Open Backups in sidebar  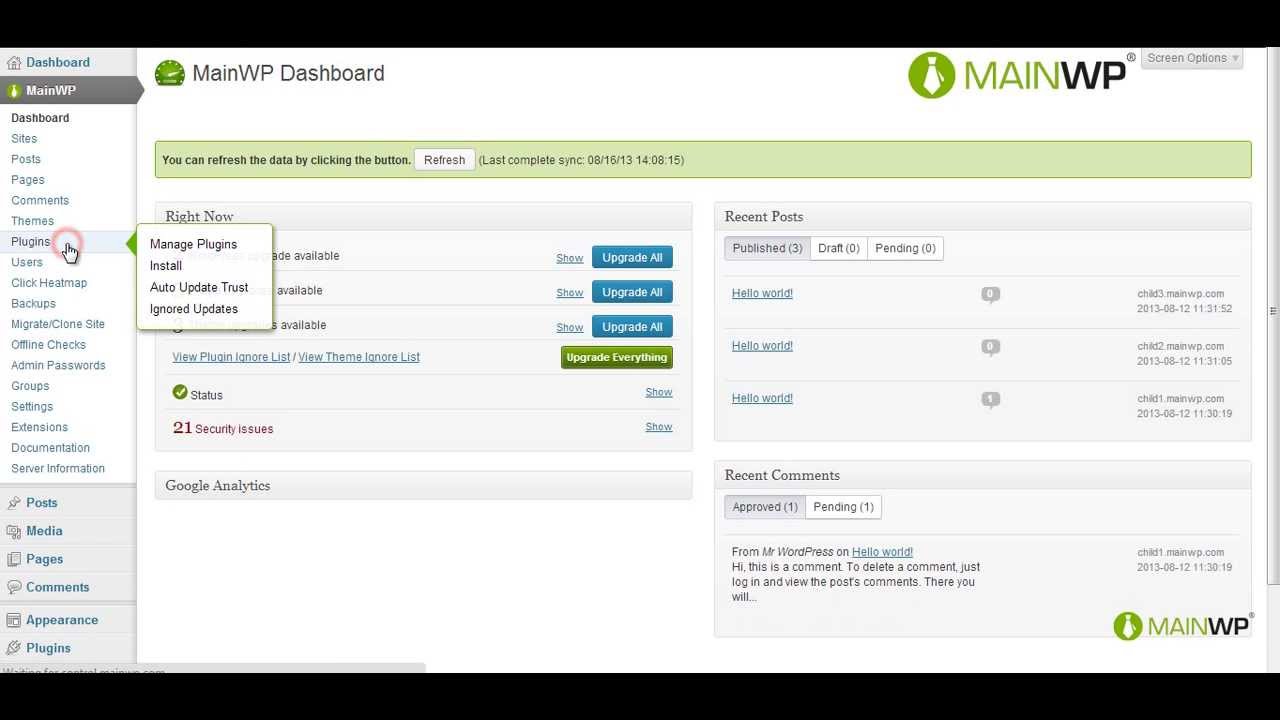click(33, 304)
